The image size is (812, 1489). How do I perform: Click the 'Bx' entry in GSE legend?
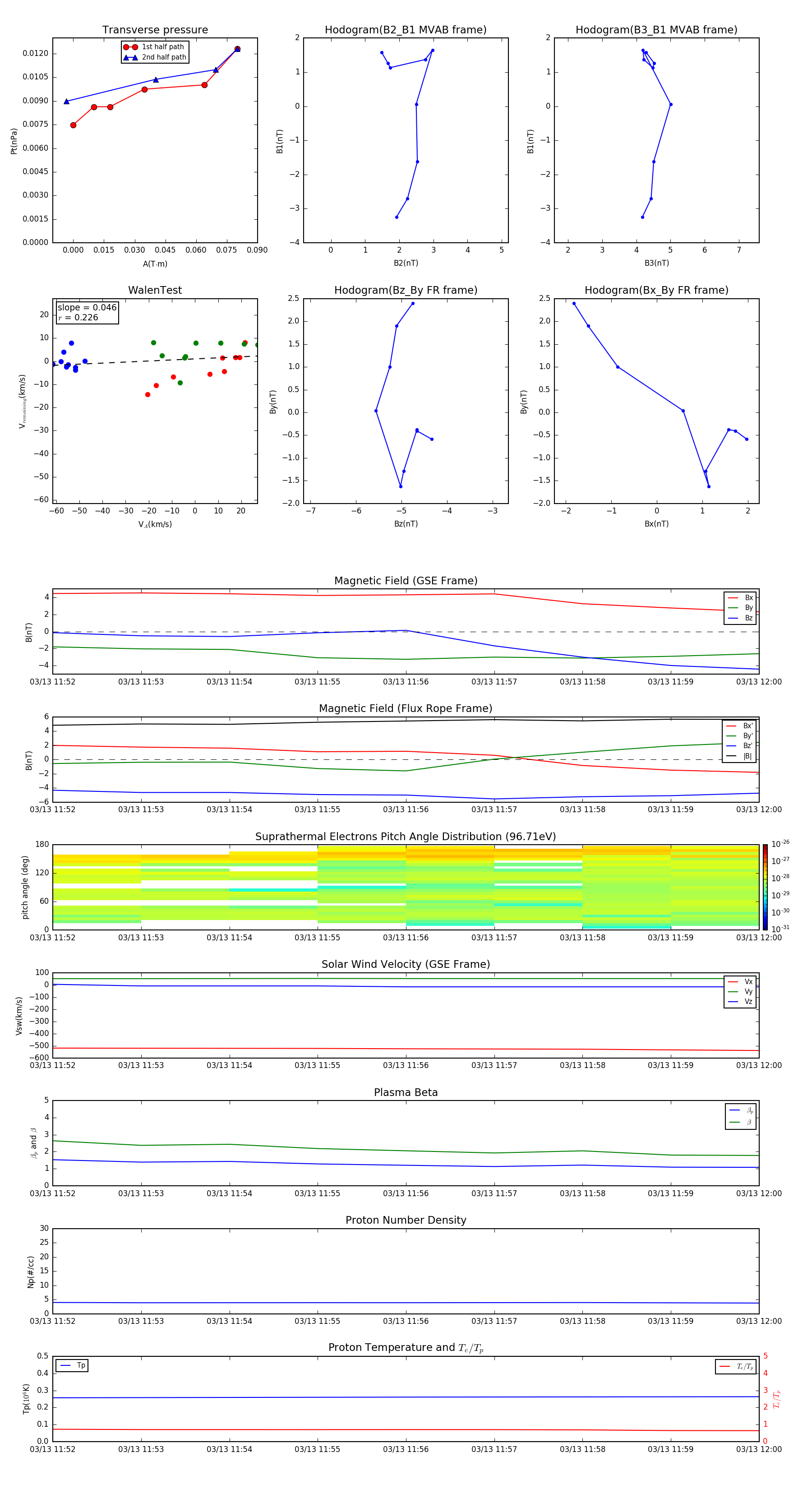point(740,598)
